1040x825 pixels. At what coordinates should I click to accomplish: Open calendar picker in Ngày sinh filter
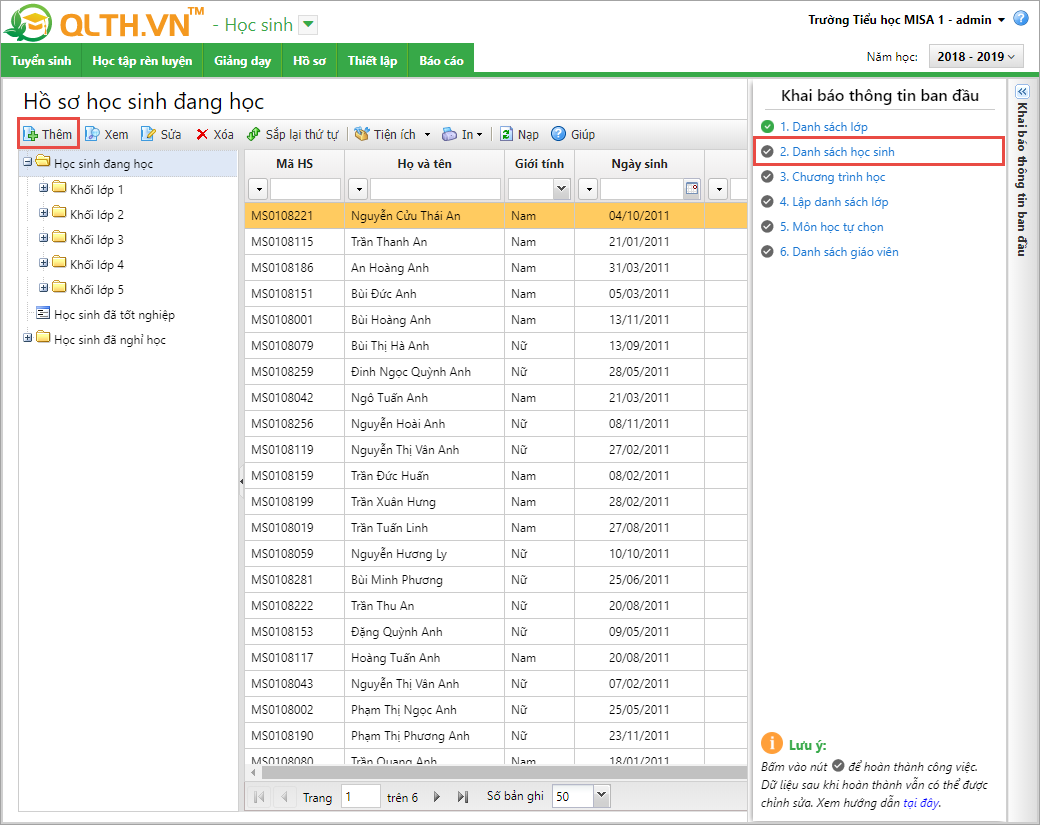[x=691, y=189]
